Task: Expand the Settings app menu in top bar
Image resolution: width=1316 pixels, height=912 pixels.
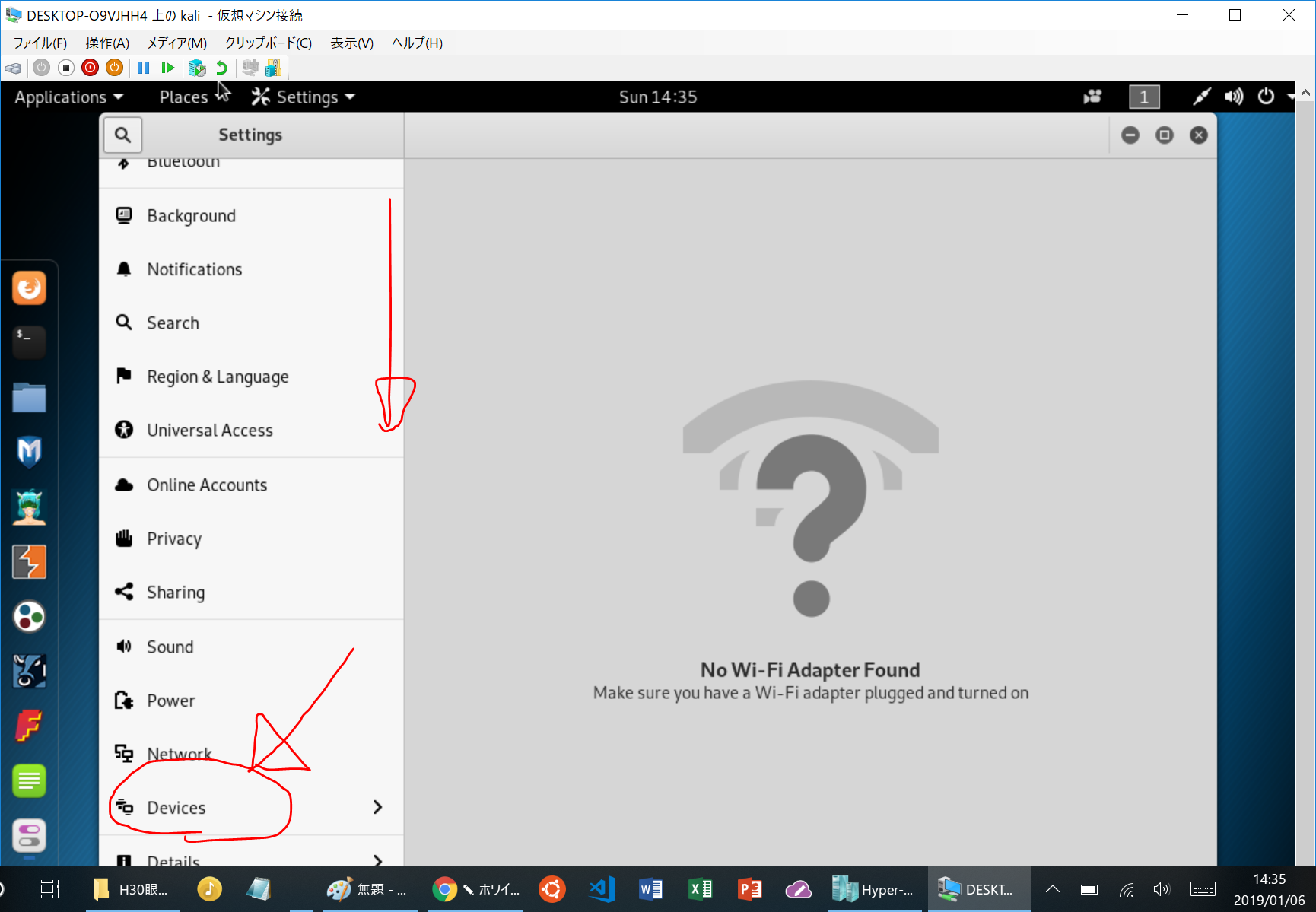Action: [304, 97]
